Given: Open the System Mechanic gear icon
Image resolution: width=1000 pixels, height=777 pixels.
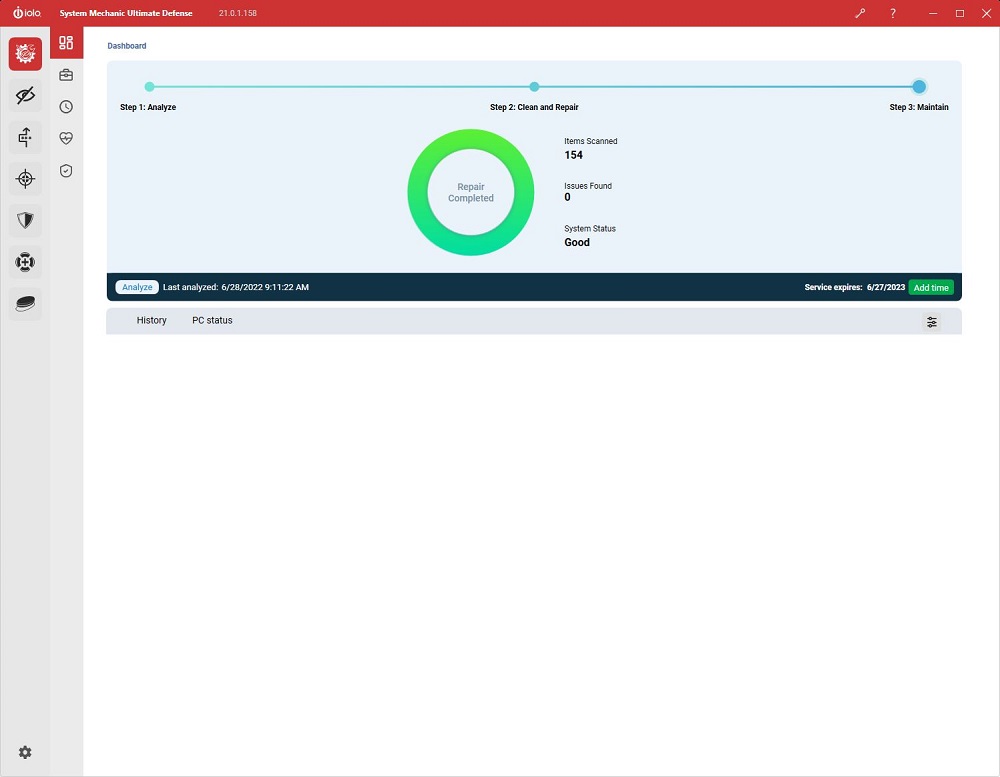Looking at the screenshot, I should [26, 54].
